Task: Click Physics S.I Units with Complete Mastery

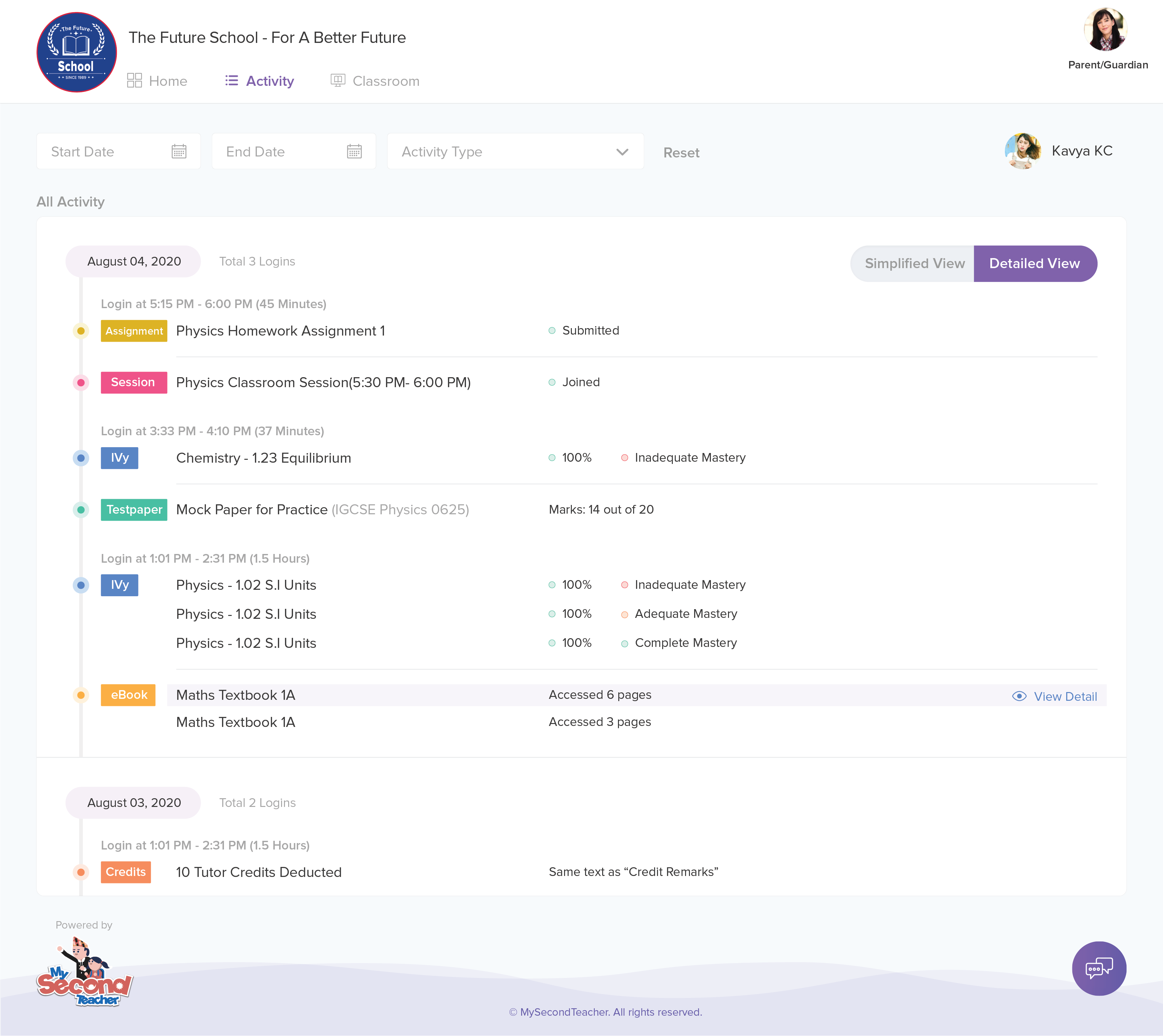Action: coord(246,643)
